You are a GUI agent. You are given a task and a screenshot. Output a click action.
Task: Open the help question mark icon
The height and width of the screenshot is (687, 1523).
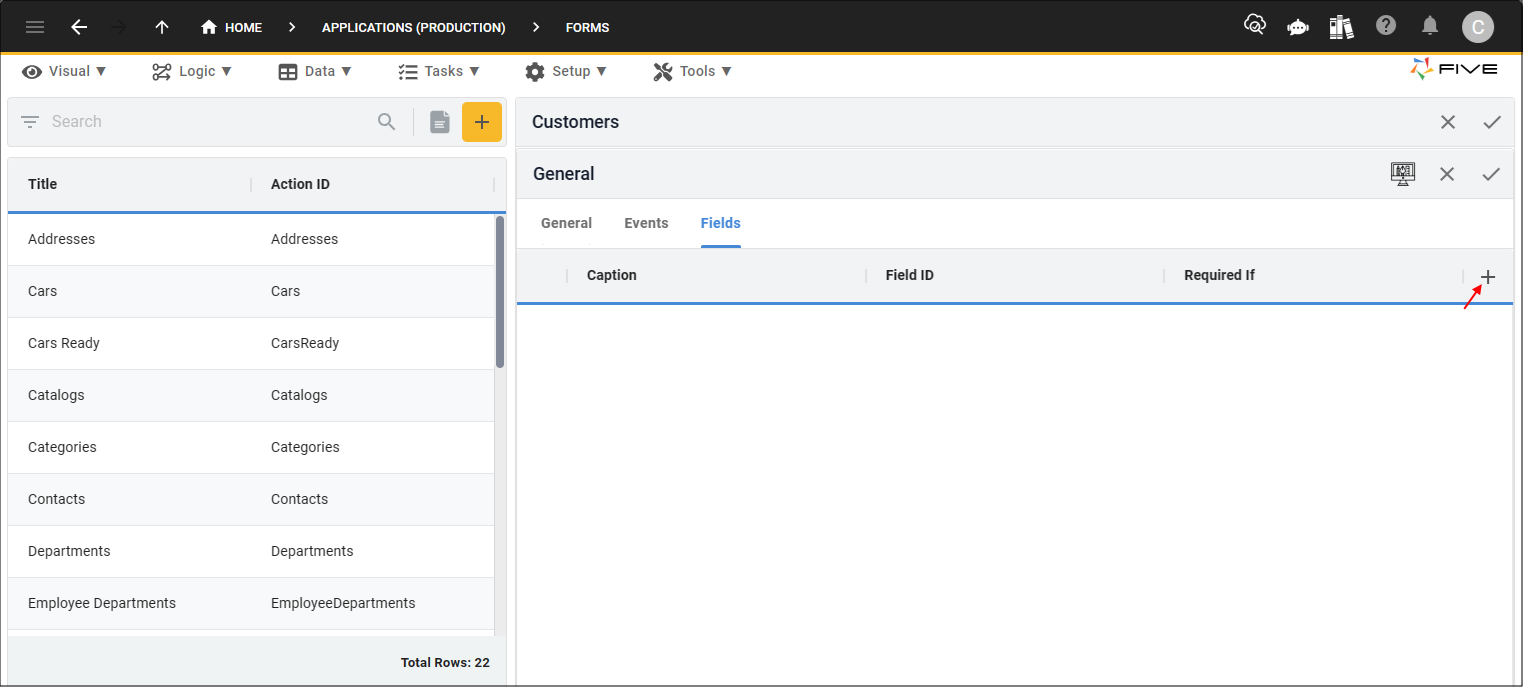tap(1386, 26)
